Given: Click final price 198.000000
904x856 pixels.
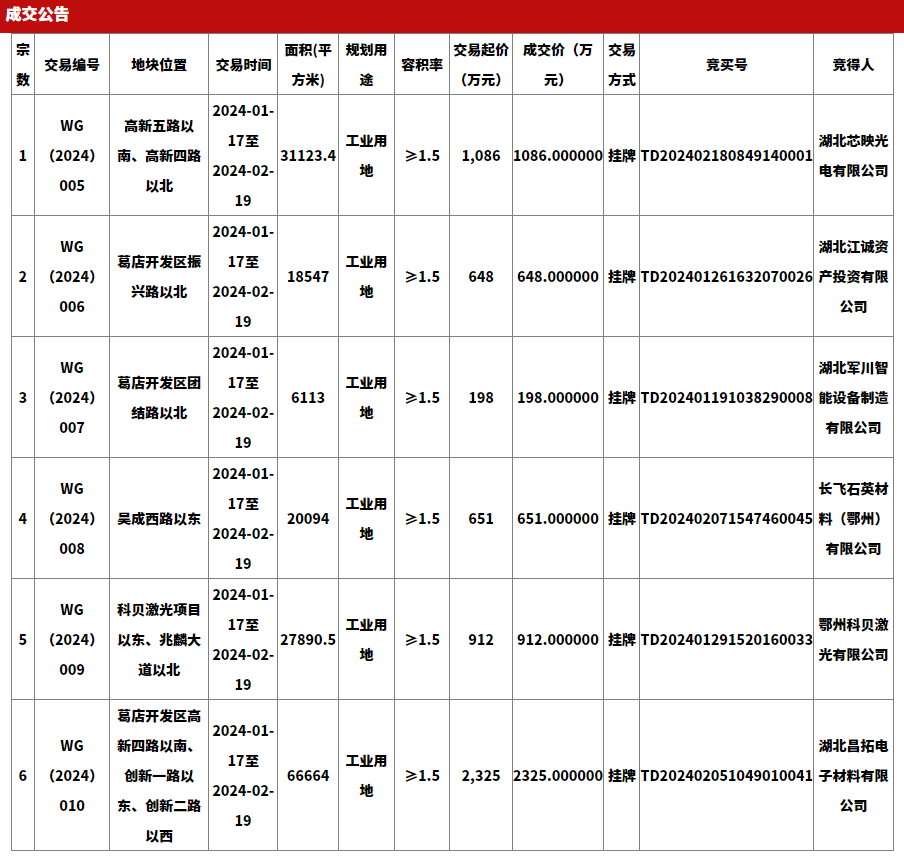Looking at the screenshot, I should [x=558, y=398].
